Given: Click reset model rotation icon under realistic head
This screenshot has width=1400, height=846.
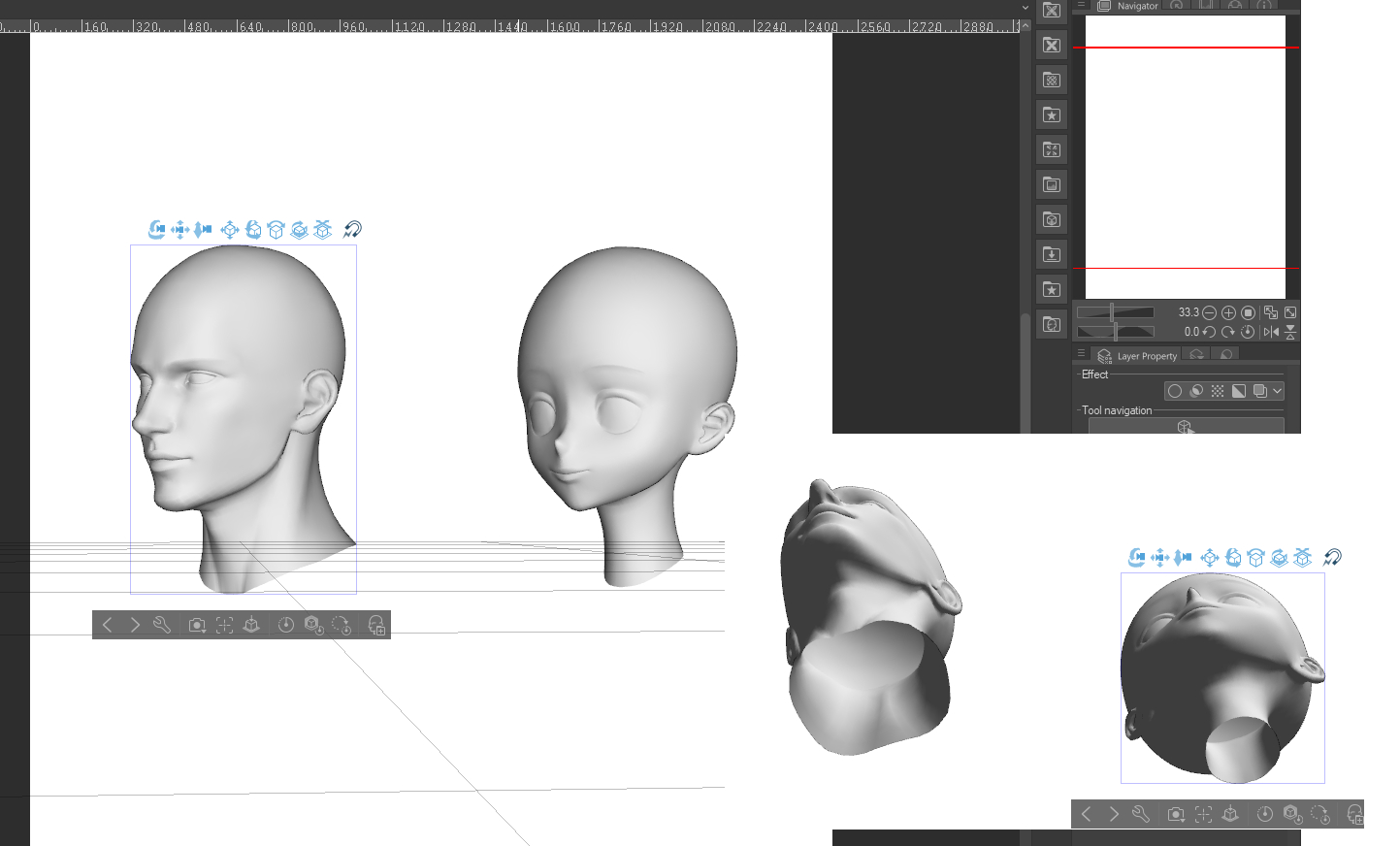Looking at the screenshot, I should click(x=342, y=625).
